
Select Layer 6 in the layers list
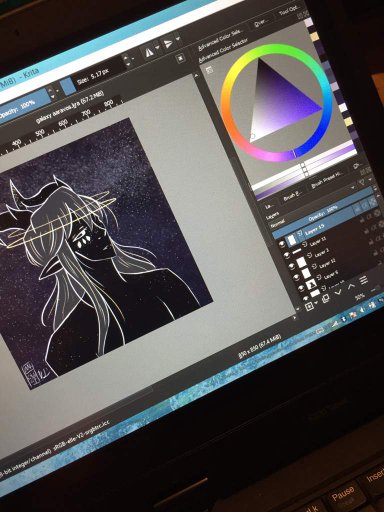[331, 275]
